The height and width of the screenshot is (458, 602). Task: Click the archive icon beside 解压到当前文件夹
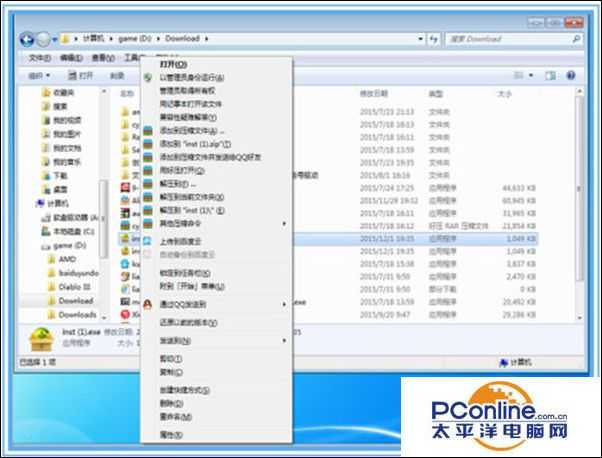[x=148, y=198]
